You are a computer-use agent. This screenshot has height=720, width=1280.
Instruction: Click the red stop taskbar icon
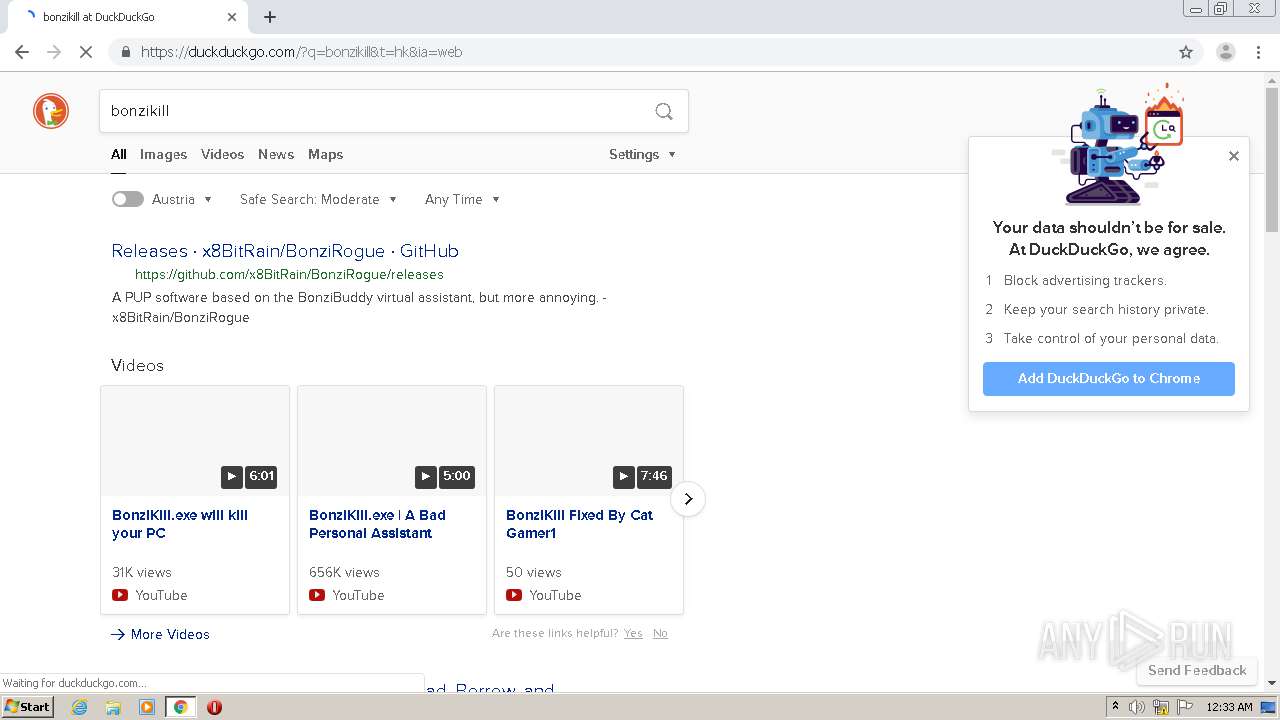214,707
